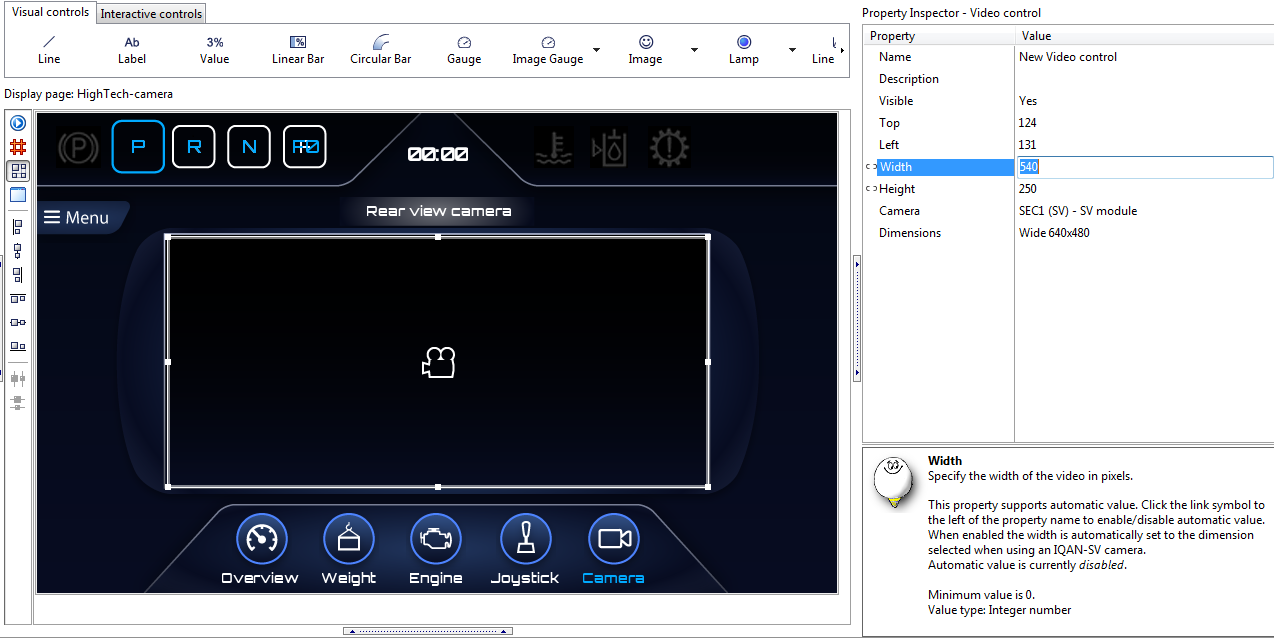Click the Joystick page button
This screenshot has height=638, width=1274.
(x=525, y=549)
